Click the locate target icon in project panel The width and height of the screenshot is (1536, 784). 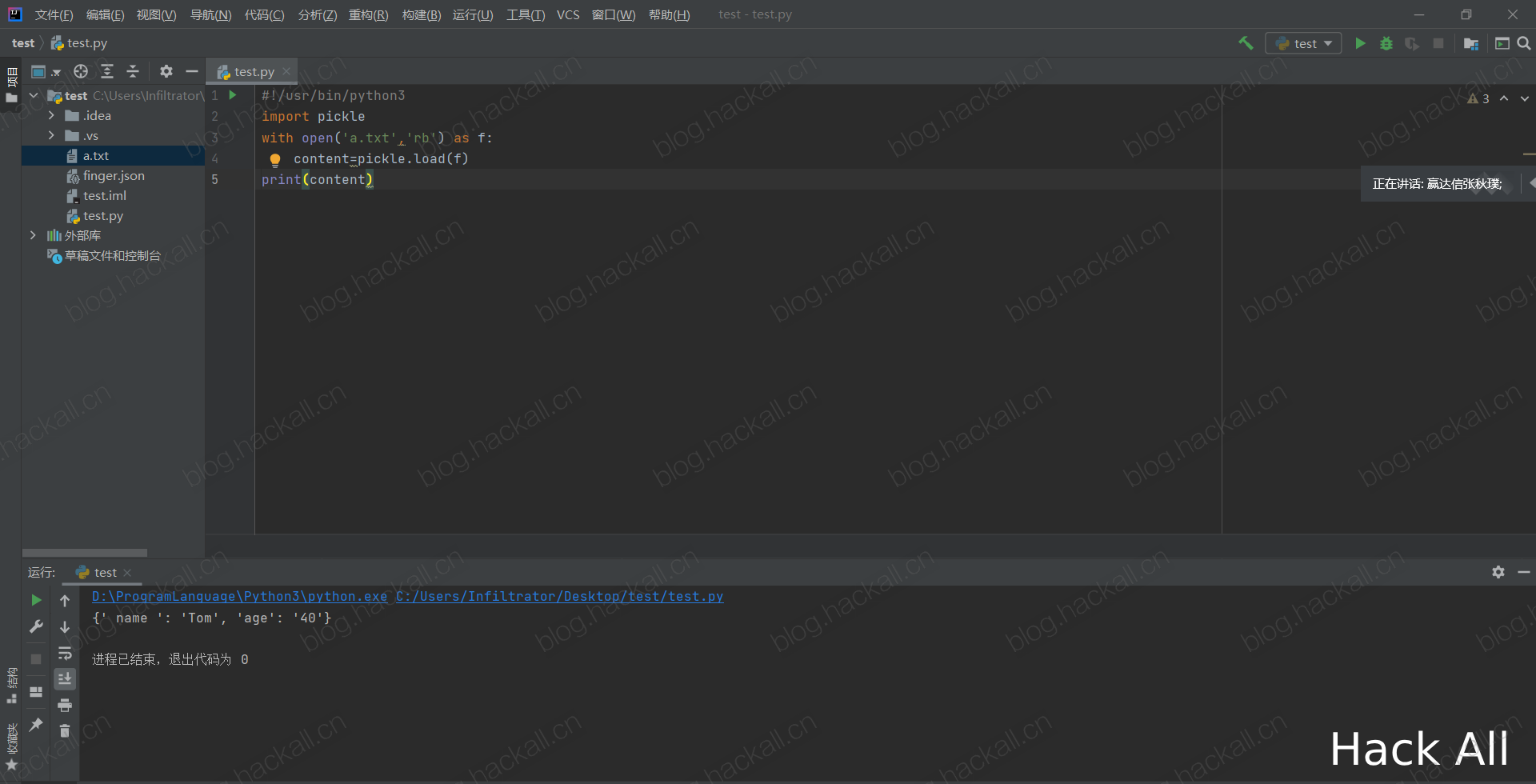[x=81, y=71]
